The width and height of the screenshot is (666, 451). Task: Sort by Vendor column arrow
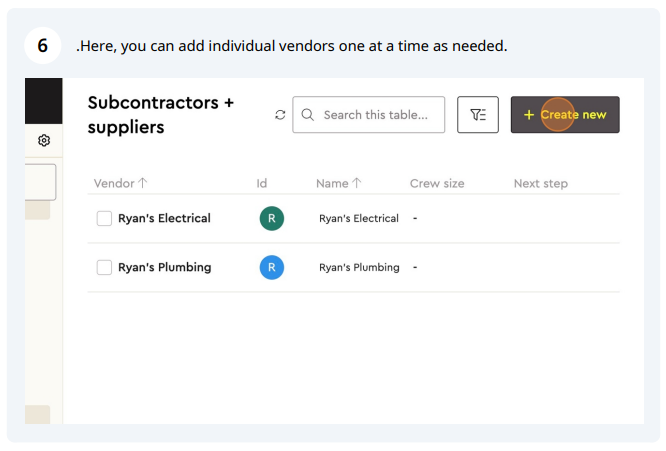point(143,183)
